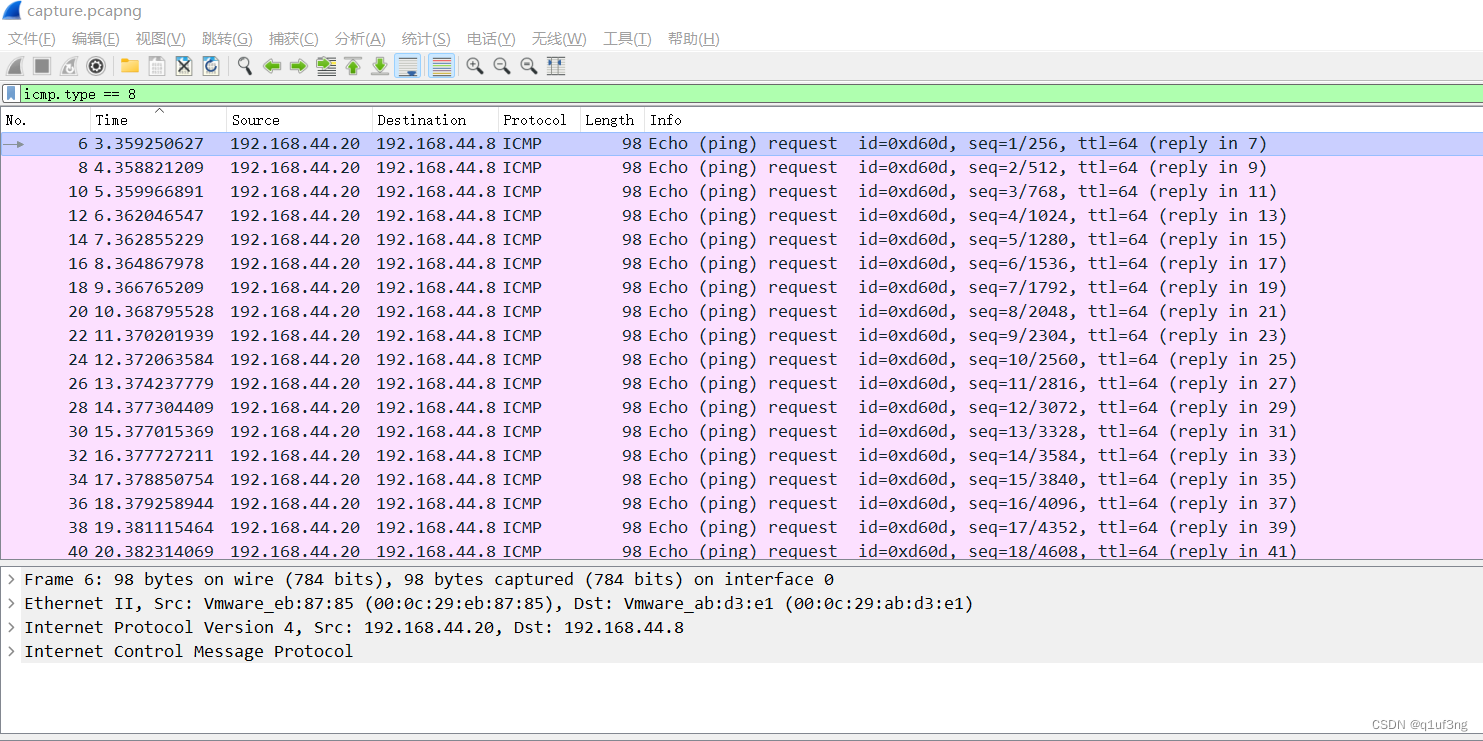Sort by the Time column header
The height and width of the screenshot is (741, 1483).
point(158,120)
